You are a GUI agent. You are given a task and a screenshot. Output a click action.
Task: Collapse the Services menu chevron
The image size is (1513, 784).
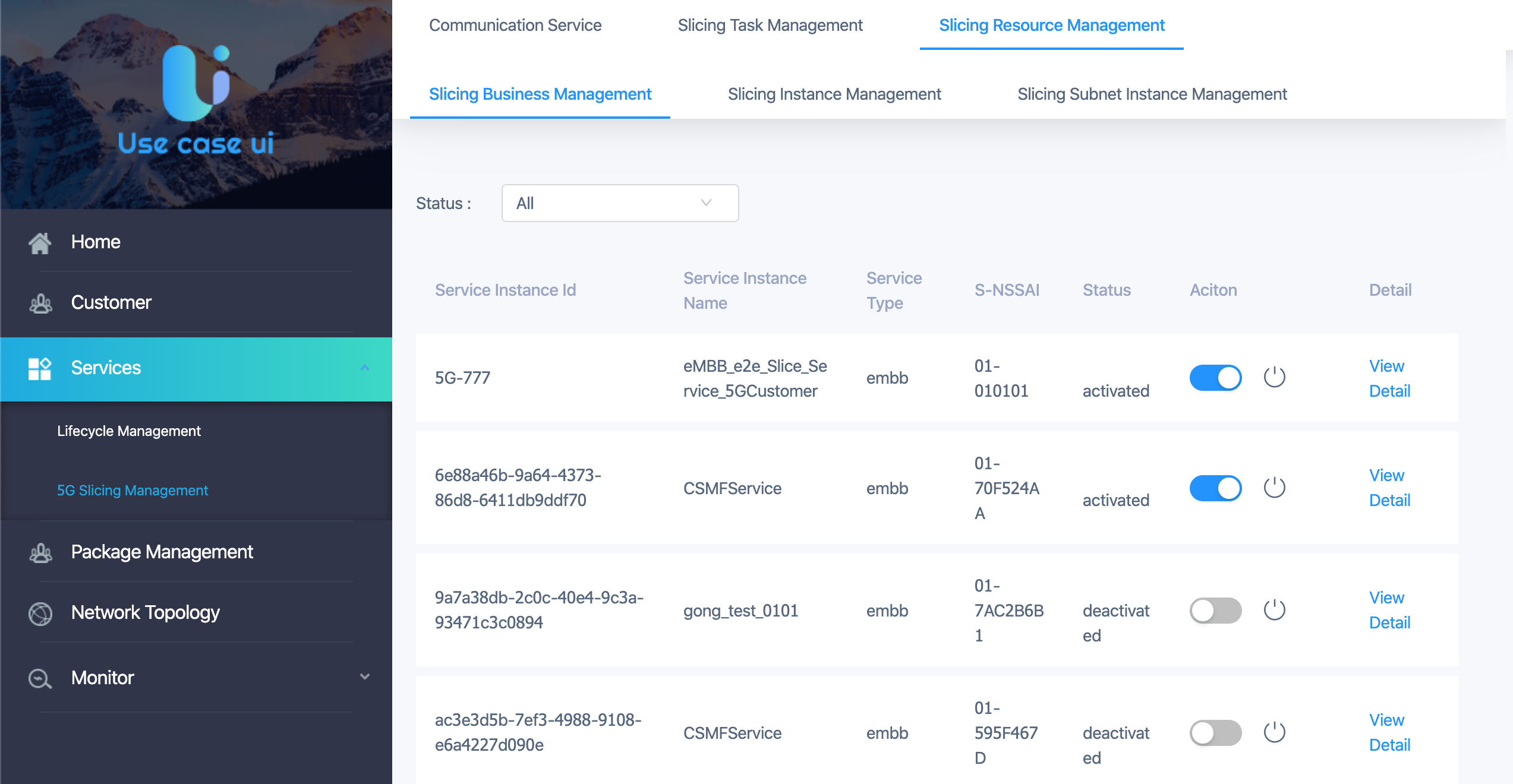tap(365, 368)
